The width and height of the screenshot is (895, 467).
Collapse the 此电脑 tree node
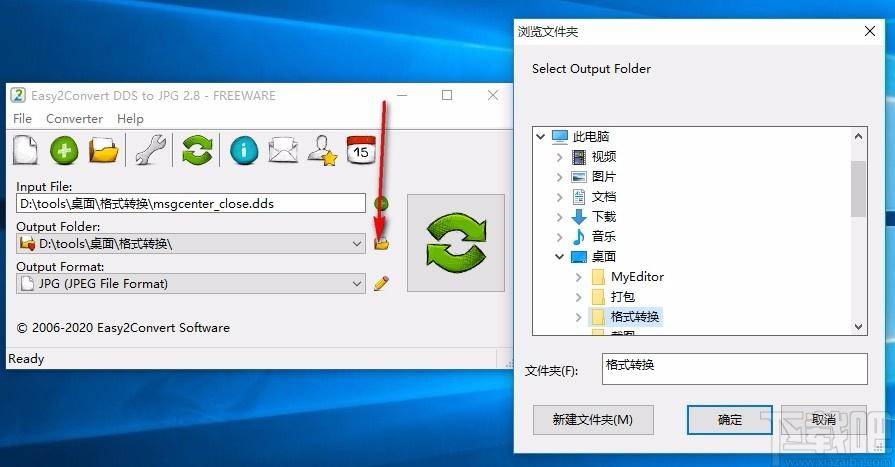coord(541,136)
